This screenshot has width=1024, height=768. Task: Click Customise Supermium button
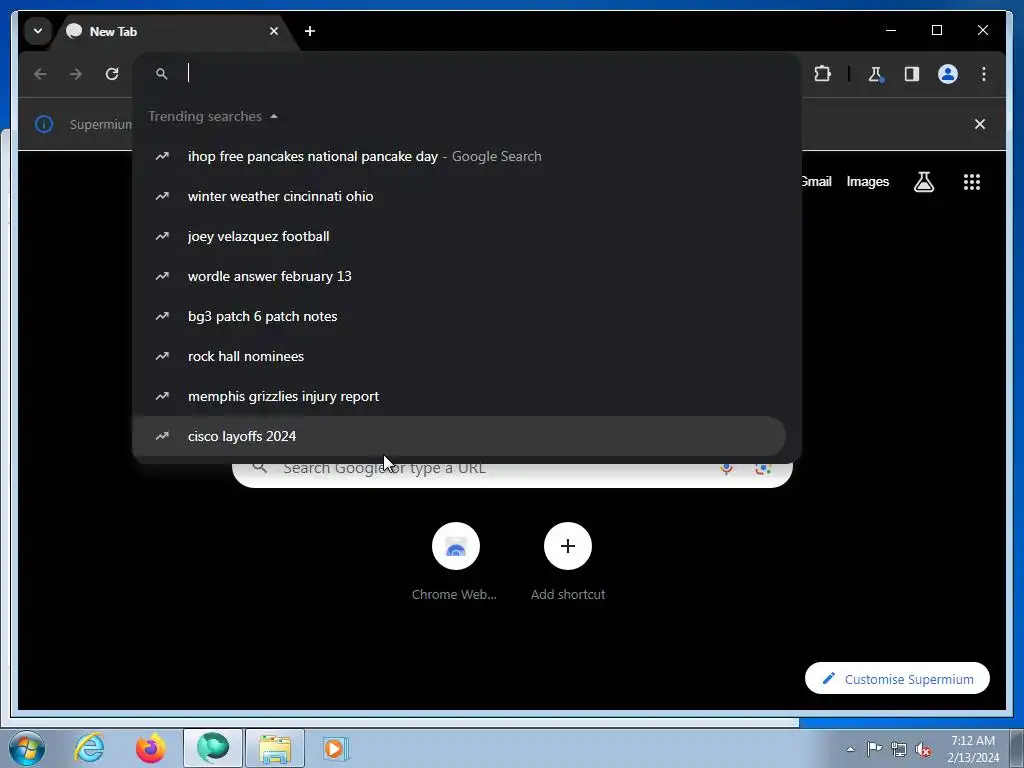(897, 679)
